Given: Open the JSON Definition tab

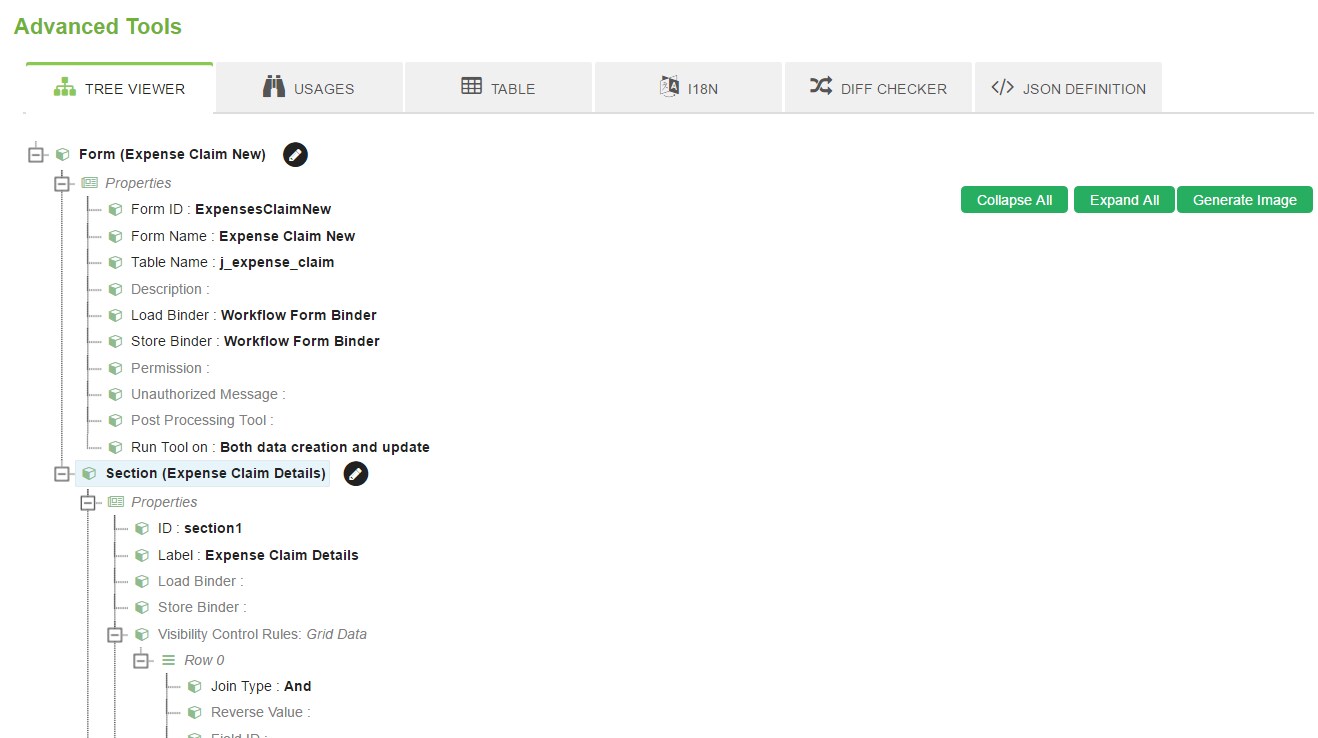Looking at the screenshot, I should pos(1068,88).
